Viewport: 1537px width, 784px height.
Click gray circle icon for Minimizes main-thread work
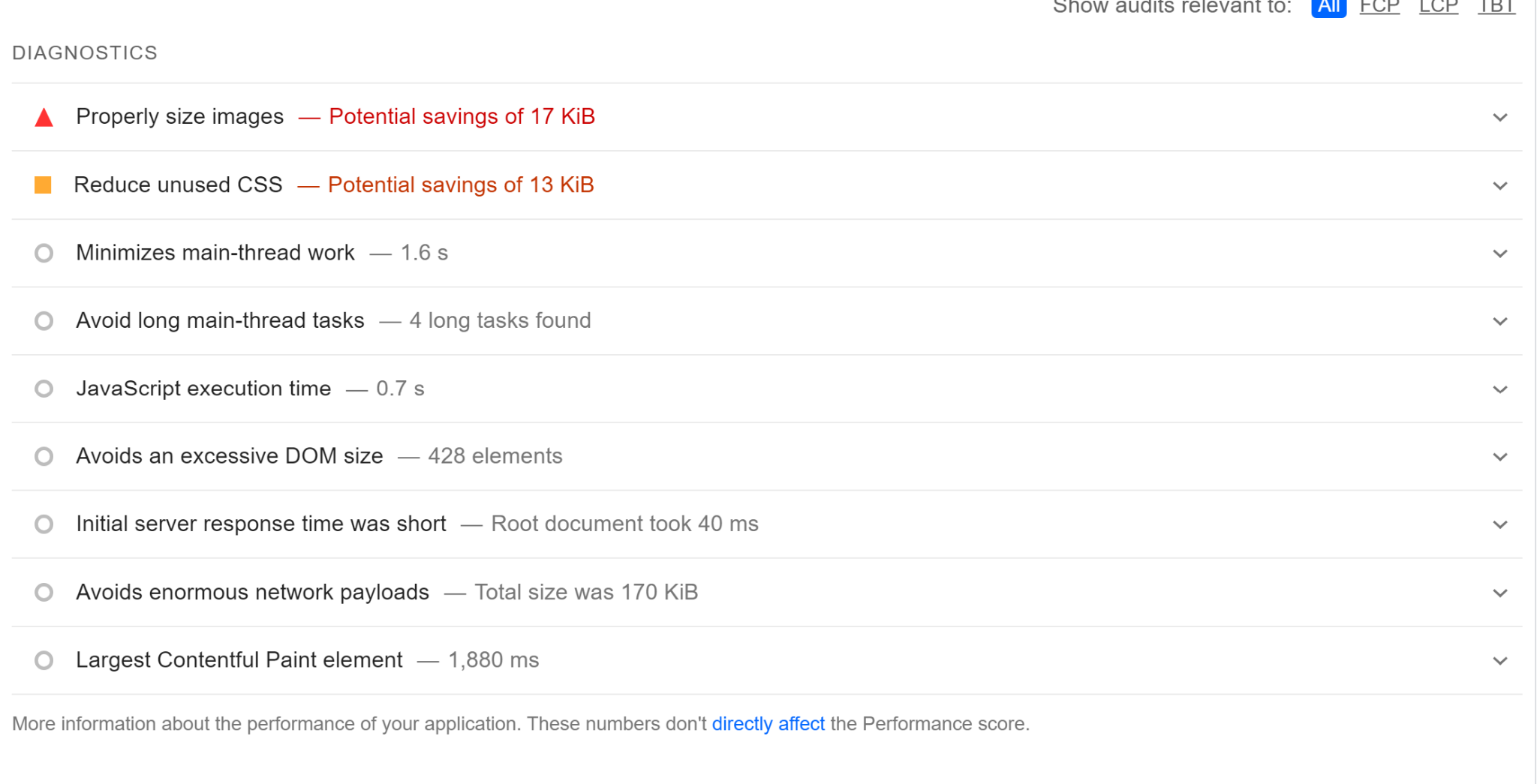coord(44,254)
